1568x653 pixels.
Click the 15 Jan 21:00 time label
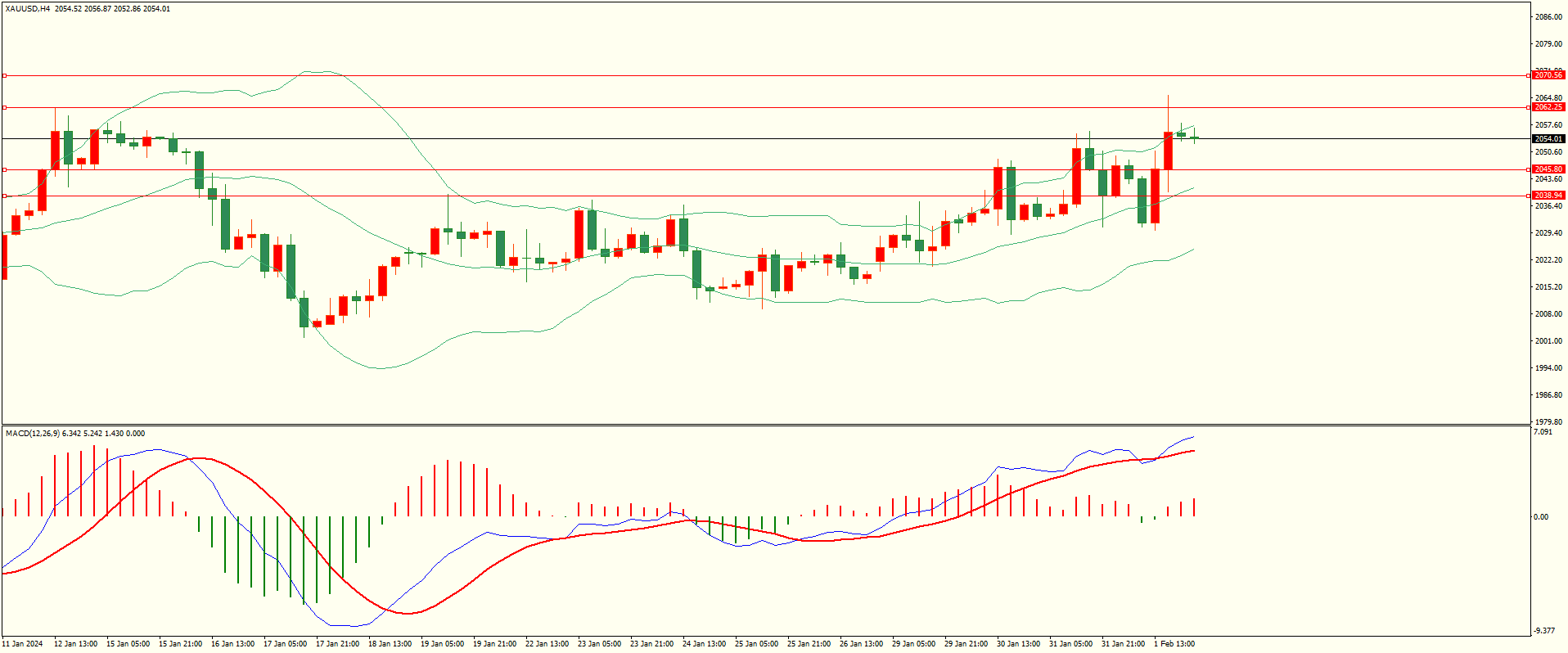[180, 644]
